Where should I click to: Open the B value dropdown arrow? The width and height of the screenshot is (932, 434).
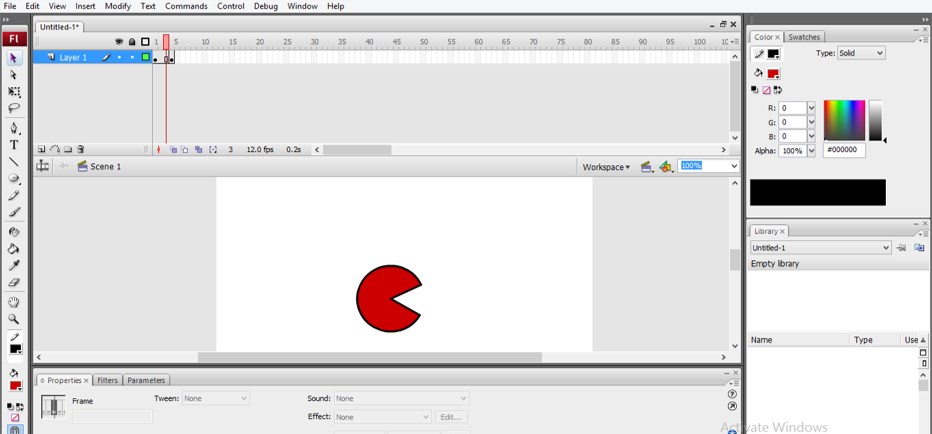point(811,137)
